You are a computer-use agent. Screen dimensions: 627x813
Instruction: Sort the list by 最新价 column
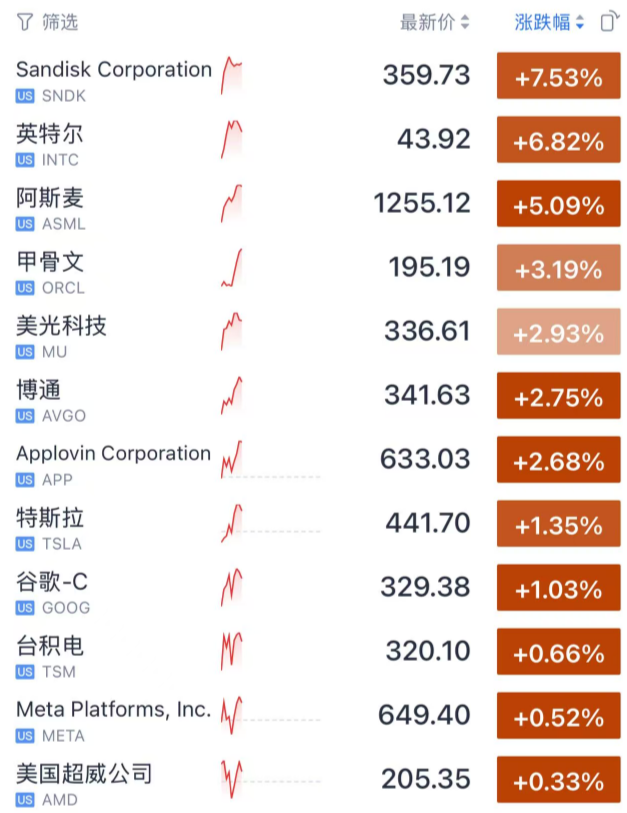click(434, 22)
